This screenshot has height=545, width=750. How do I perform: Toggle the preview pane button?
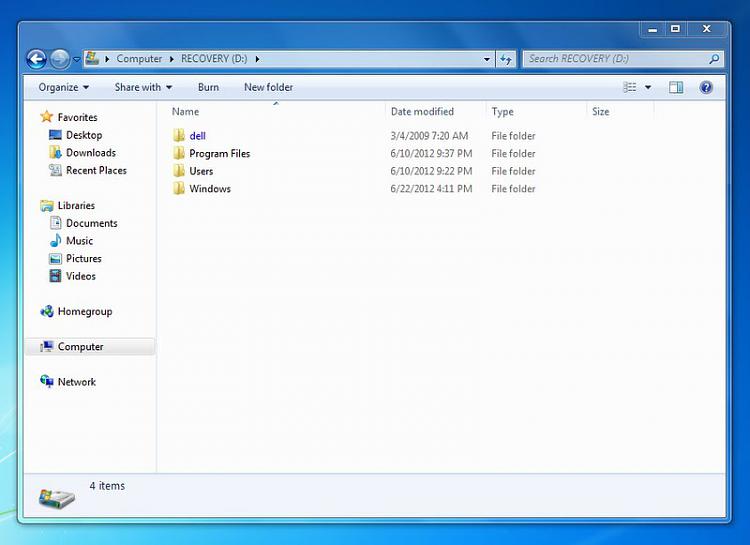[x=676, y=88]
